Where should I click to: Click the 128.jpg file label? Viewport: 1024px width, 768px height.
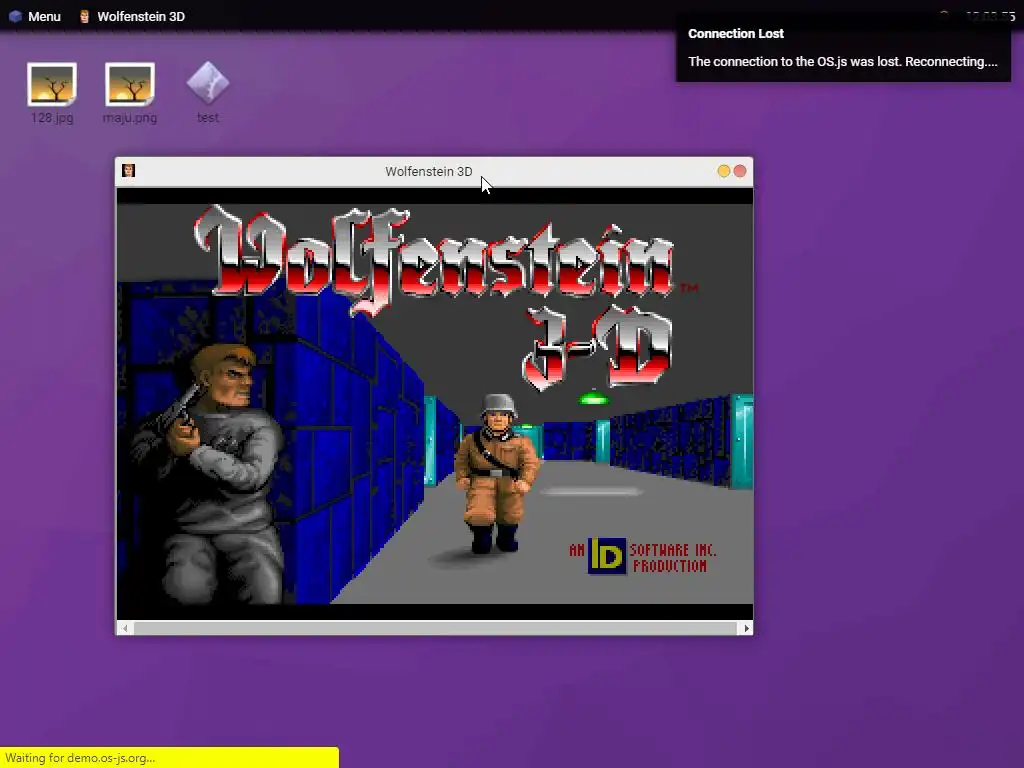click(52, 118)
